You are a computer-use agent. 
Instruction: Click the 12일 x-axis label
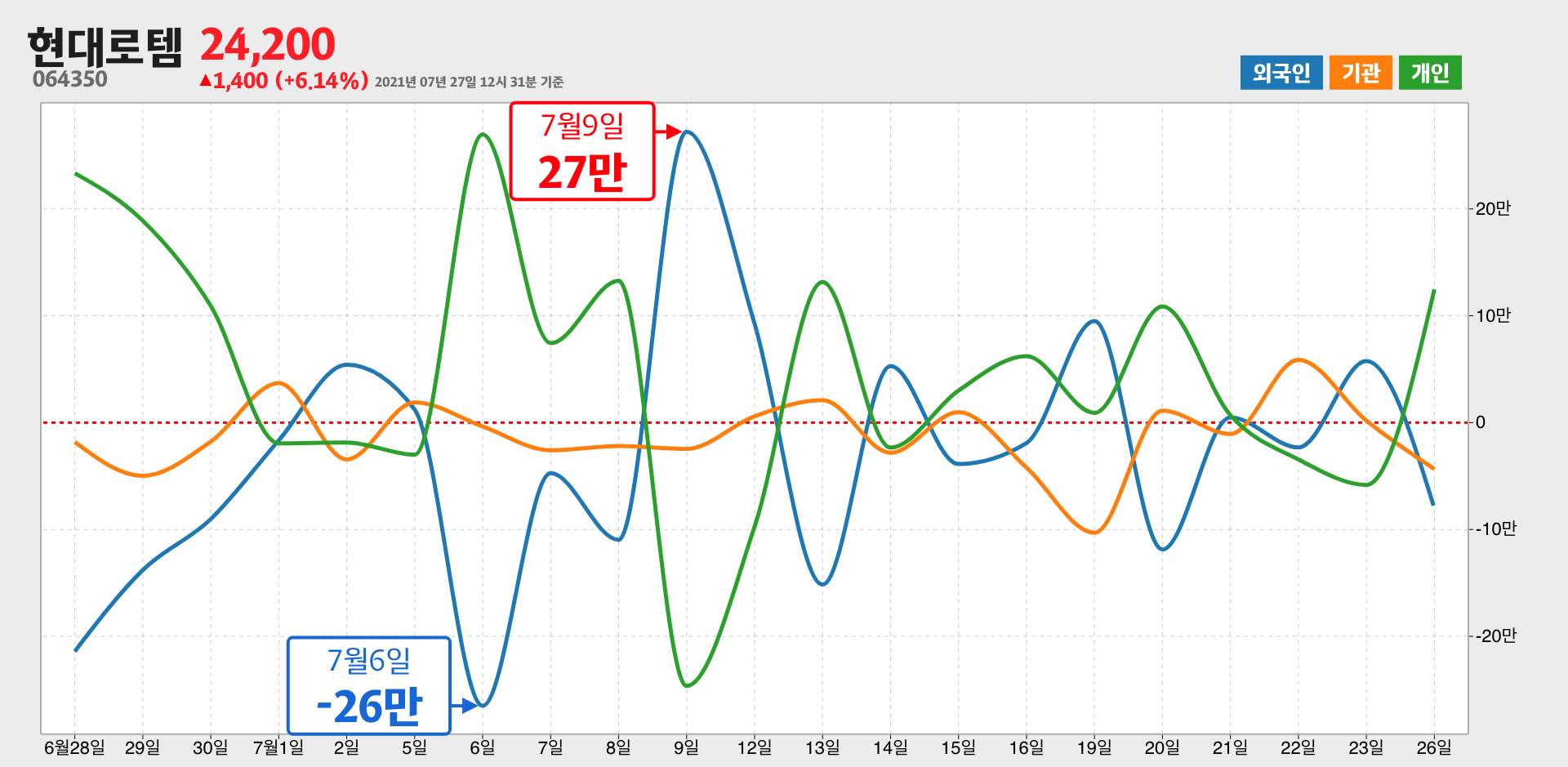tap(754, 747)
